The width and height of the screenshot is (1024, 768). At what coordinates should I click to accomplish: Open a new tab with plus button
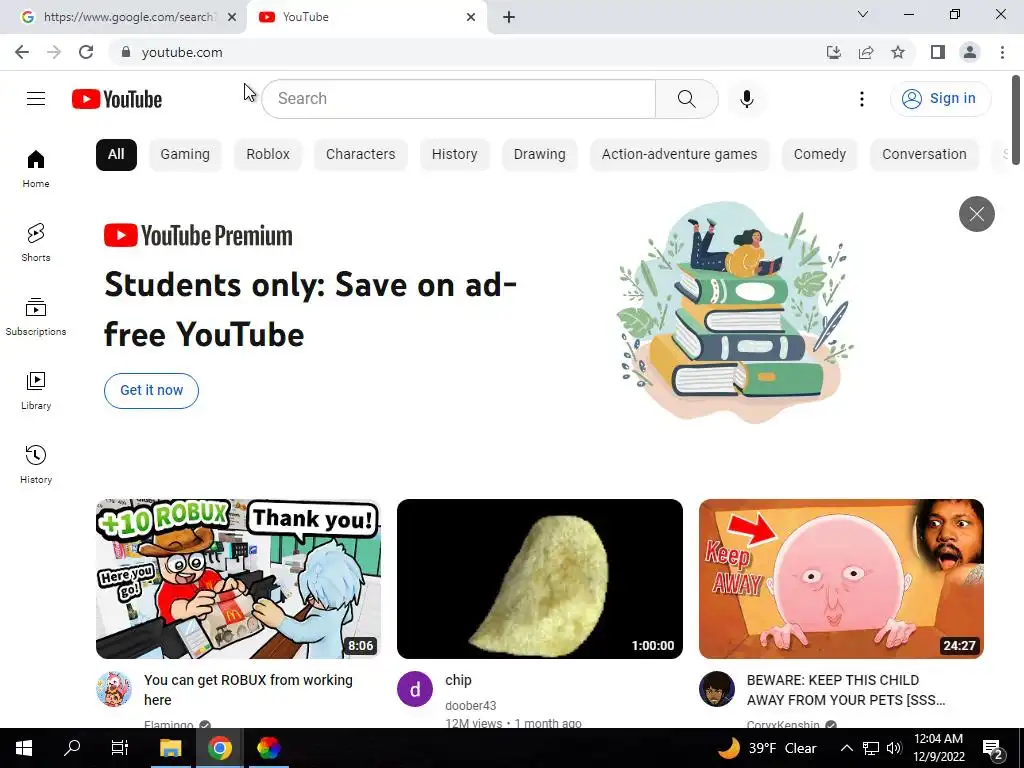509,17
